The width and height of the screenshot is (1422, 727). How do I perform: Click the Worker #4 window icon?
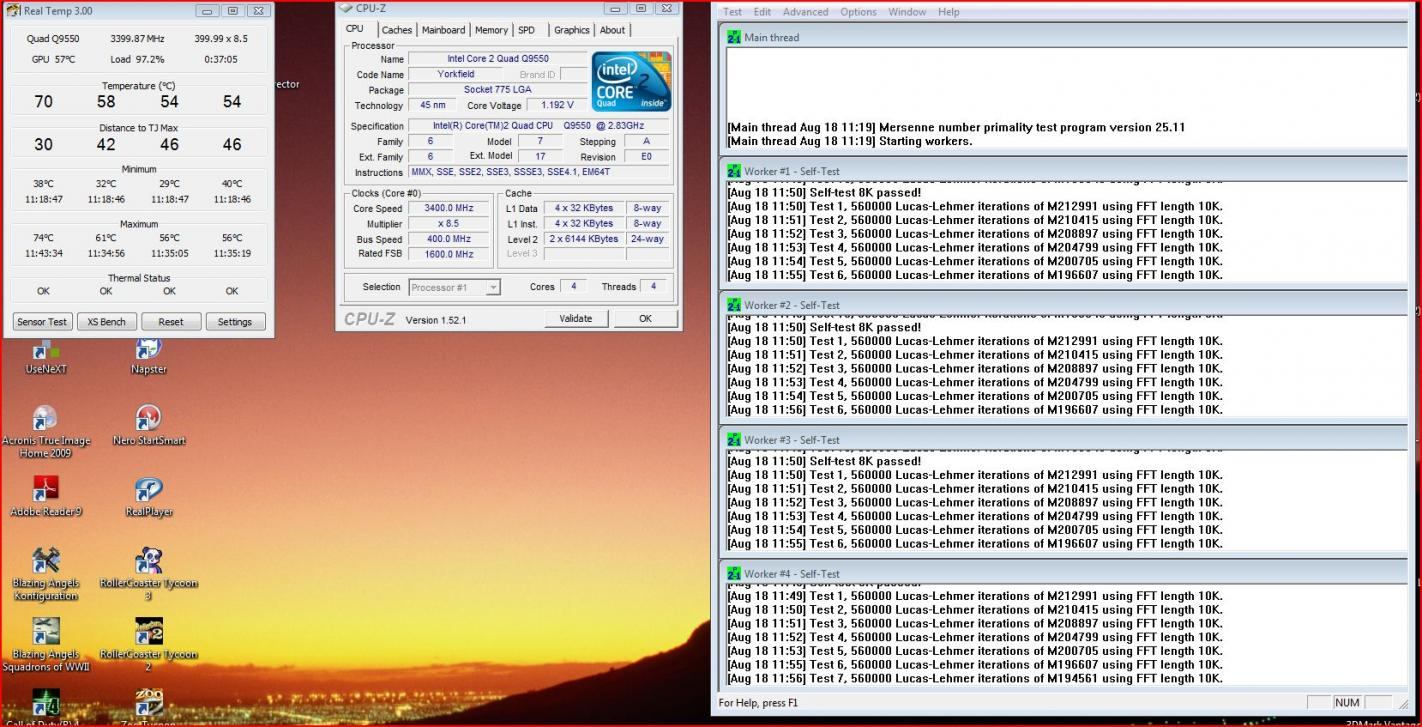point(735,574)
